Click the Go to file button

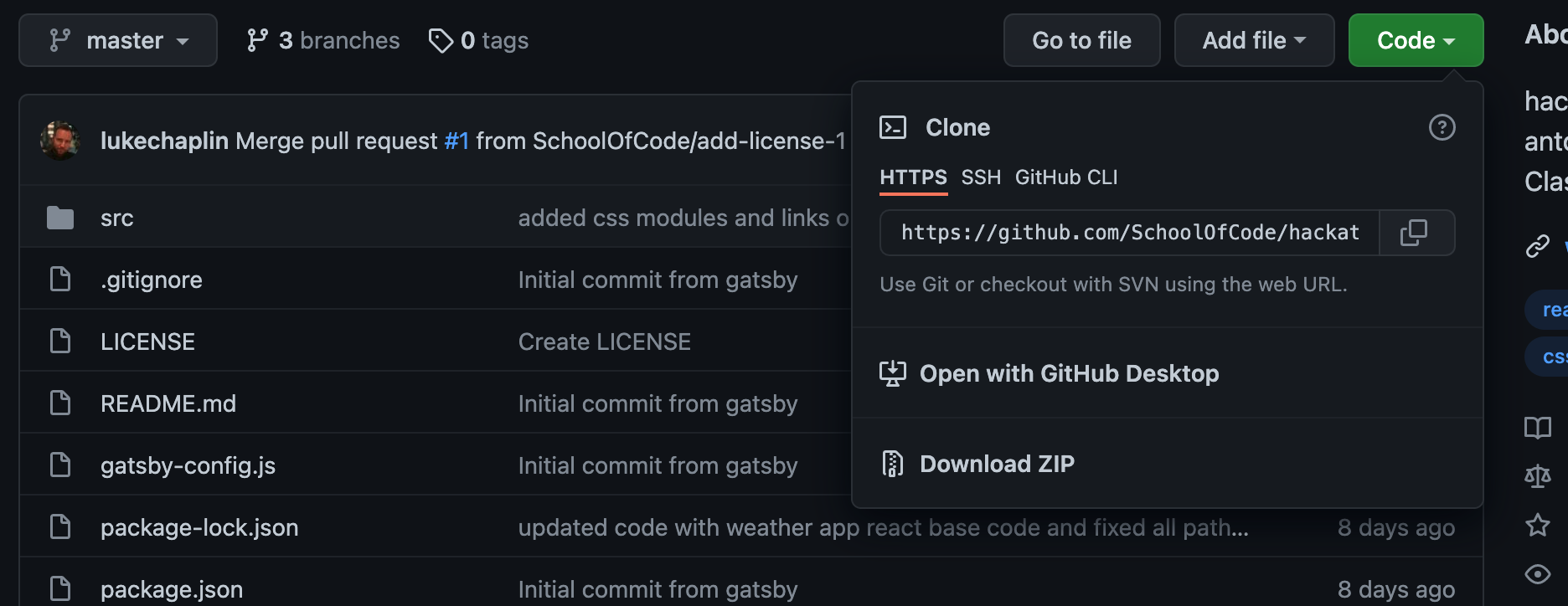click(1082, 40)
